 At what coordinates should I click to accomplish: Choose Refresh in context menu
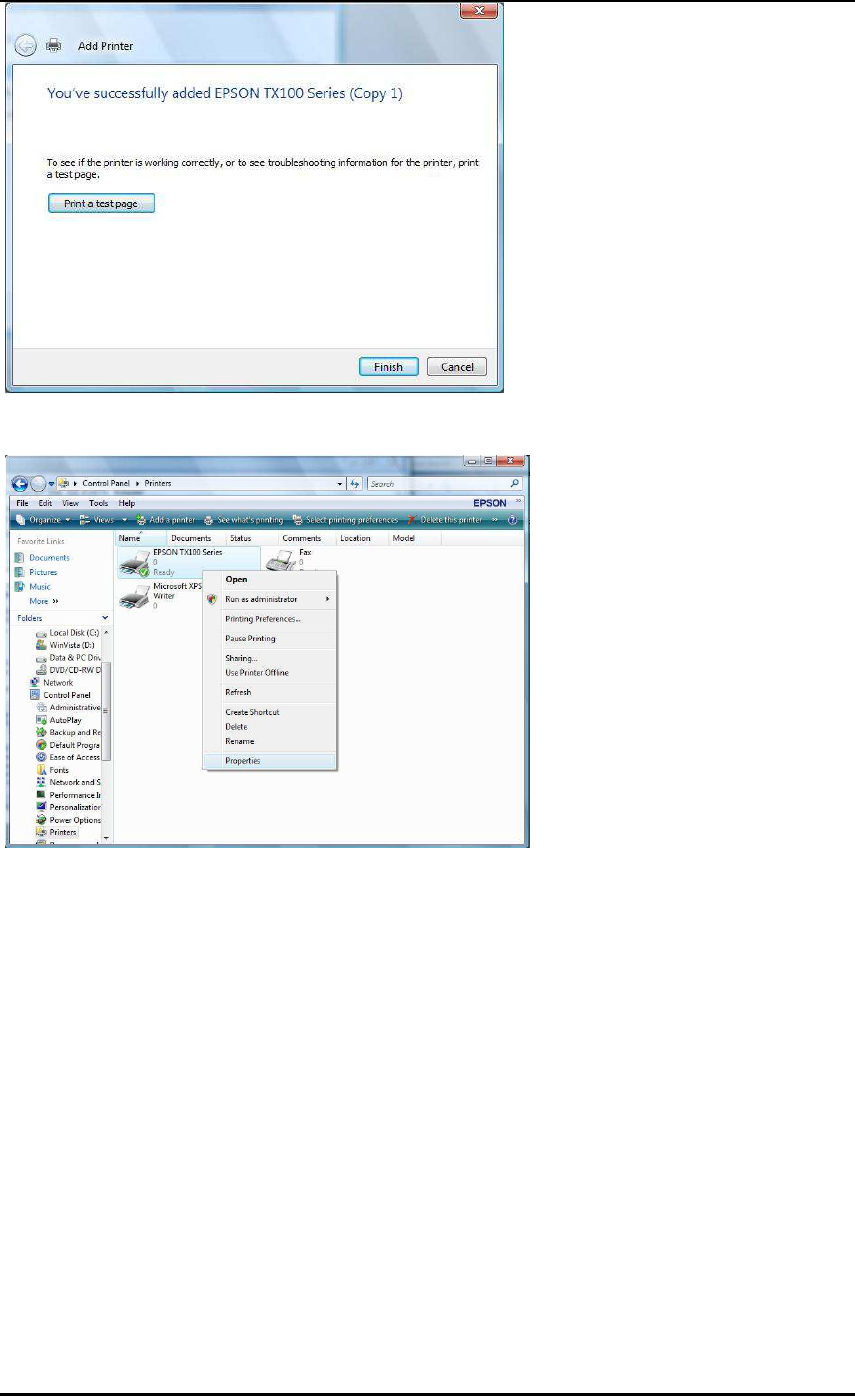[270, 692]
